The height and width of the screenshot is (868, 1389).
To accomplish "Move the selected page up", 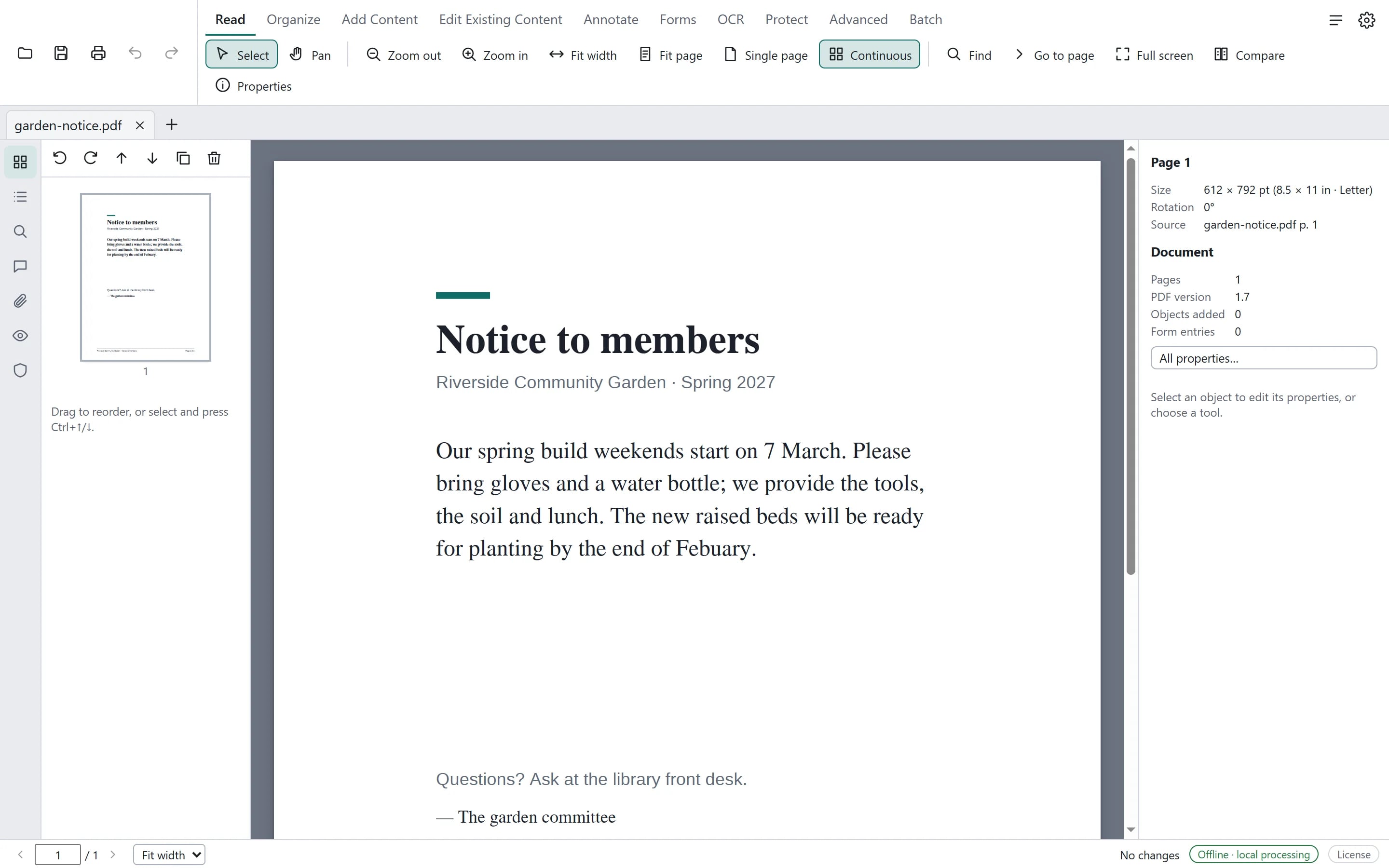I will pos(121,158).
